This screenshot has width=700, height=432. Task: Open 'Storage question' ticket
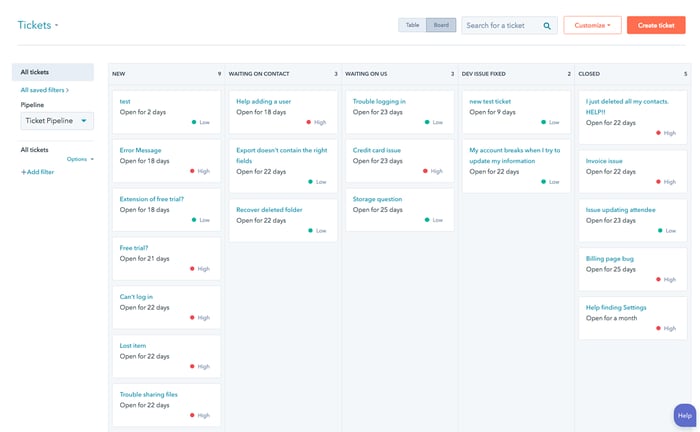pos(377,199)
